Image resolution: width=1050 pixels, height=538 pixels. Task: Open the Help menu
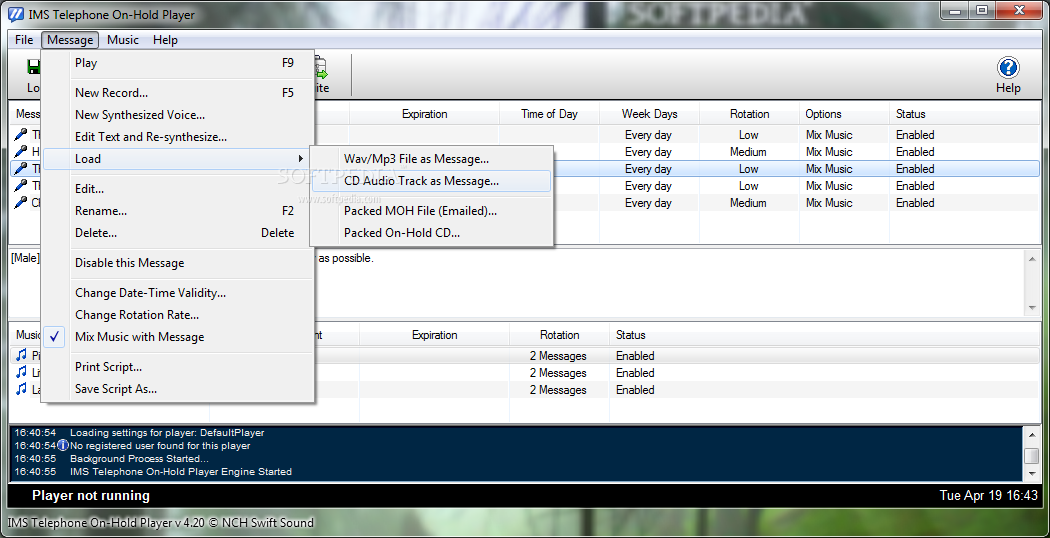[x=165, y=40]
